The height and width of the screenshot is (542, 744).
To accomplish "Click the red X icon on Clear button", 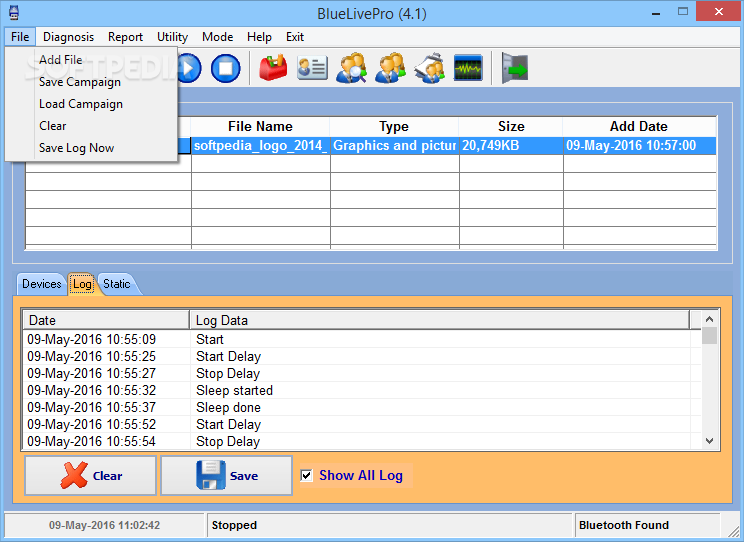I will [74, 475].
